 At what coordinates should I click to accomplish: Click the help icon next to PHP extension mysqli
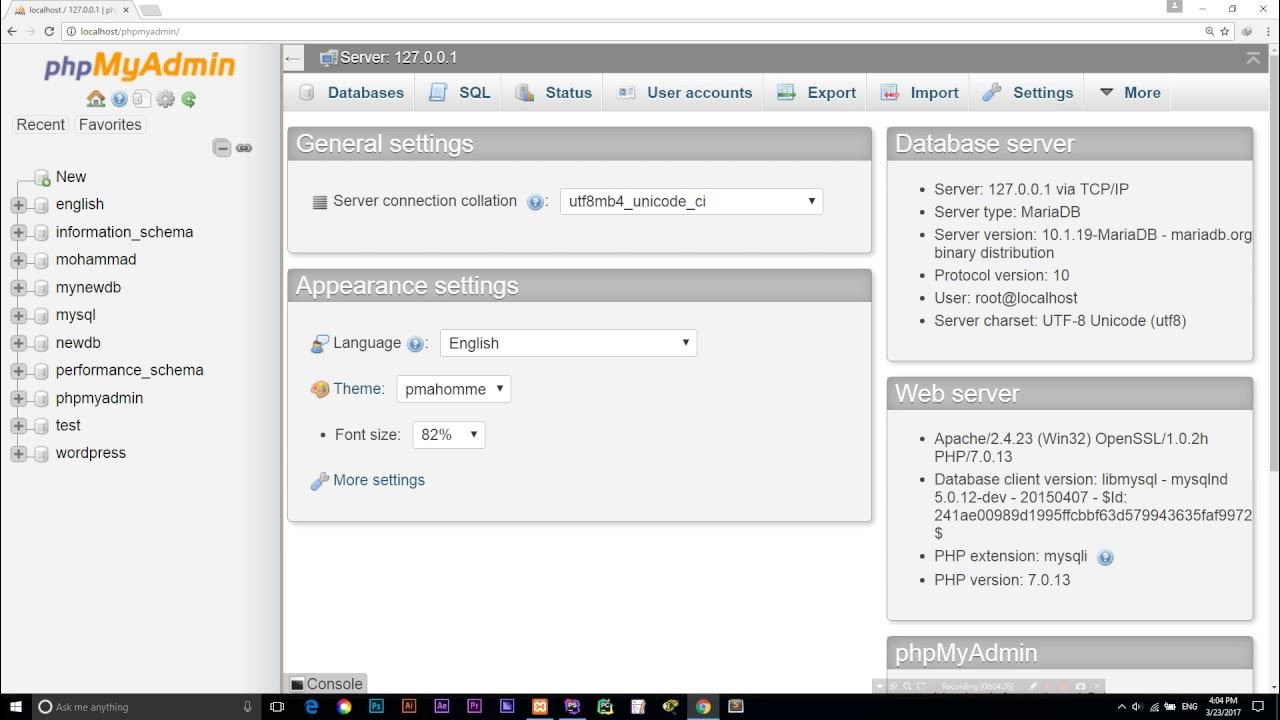[1105, 558]
